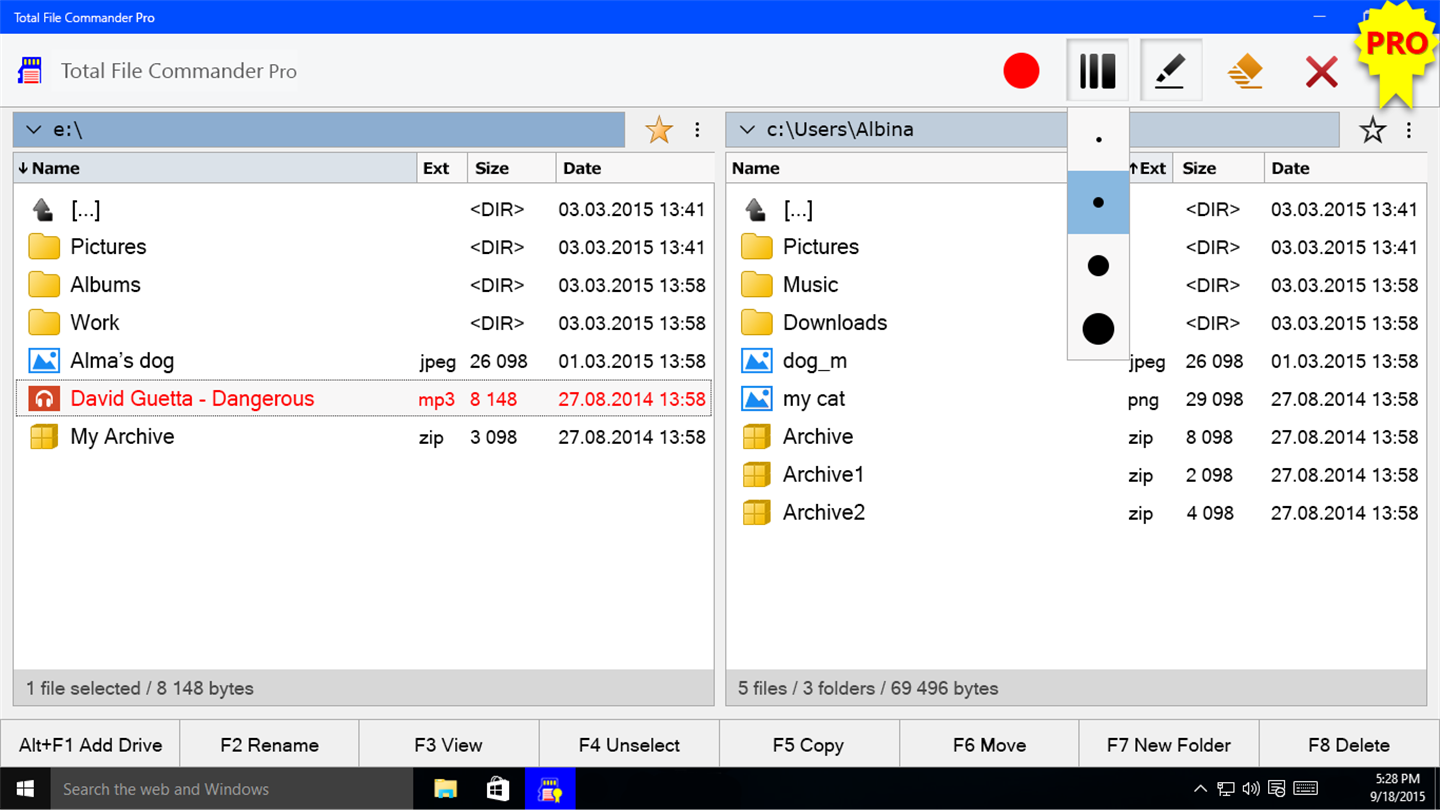The image size is (1440, 810).
Task: Click the Archive zip icon
Action: click(x=757, y=437)
